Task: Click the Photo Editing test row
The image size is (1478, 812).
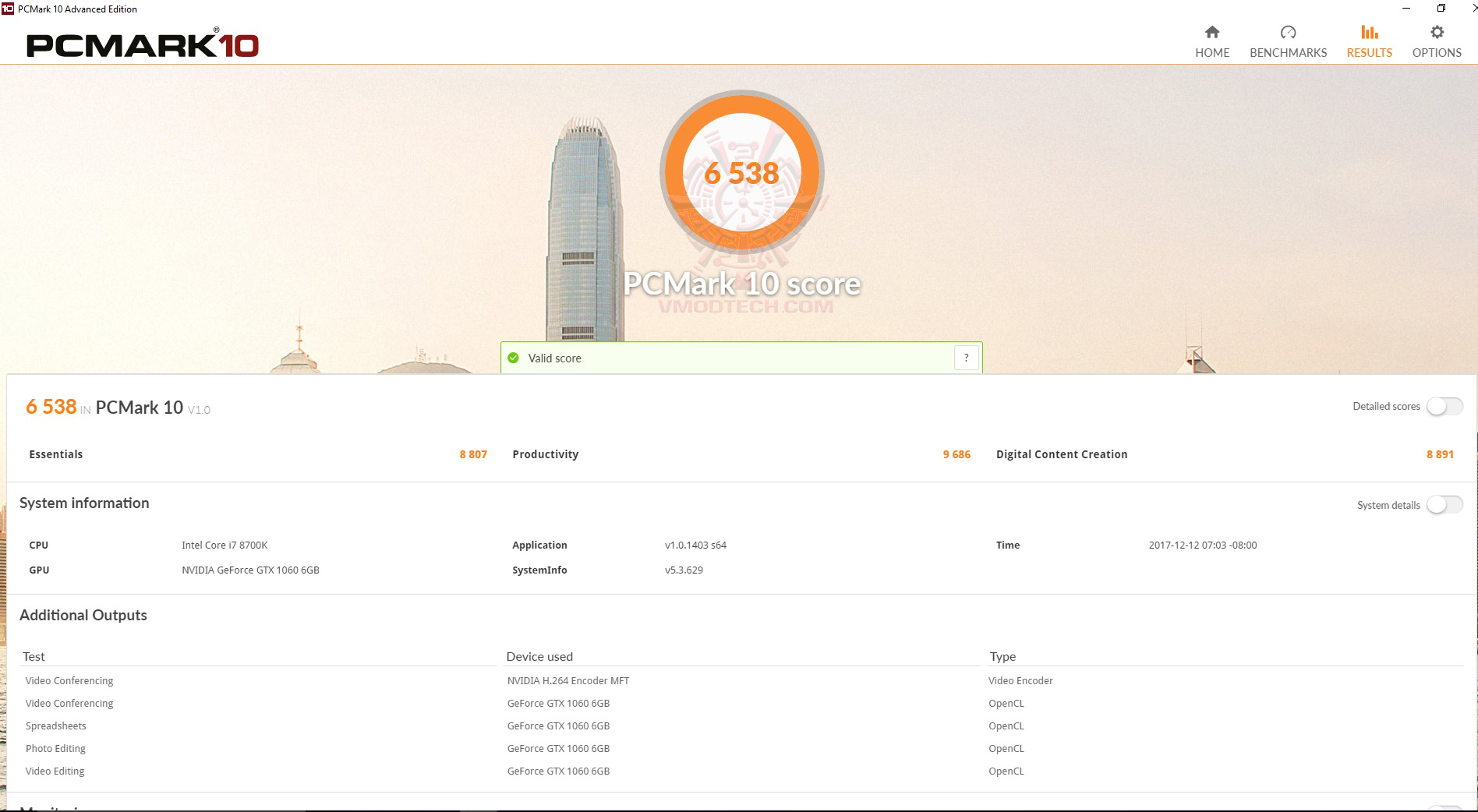Action: [55, 748]
